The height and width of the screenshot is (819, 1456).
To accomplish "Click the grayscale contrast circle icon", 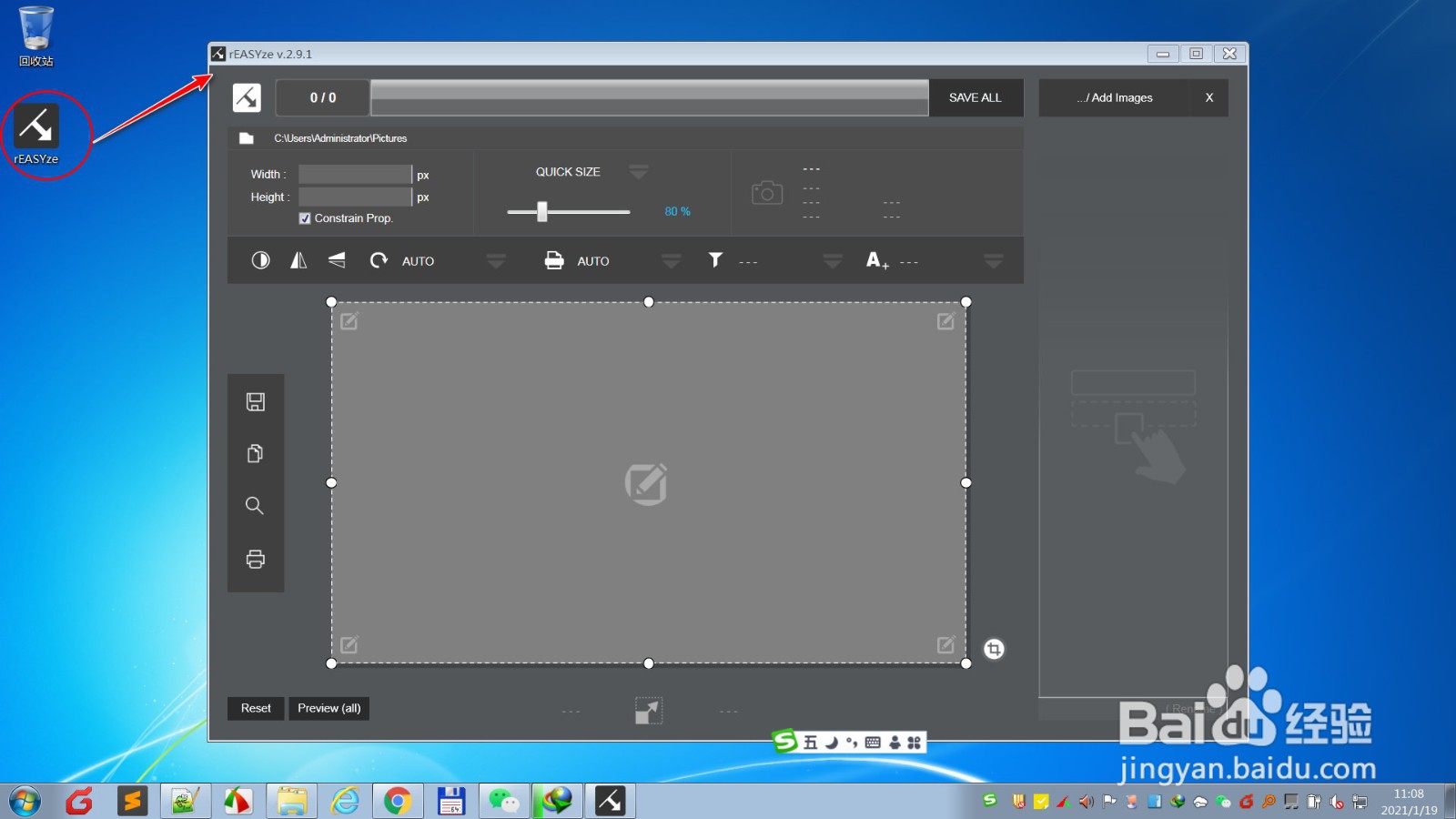I will (260, 260).
